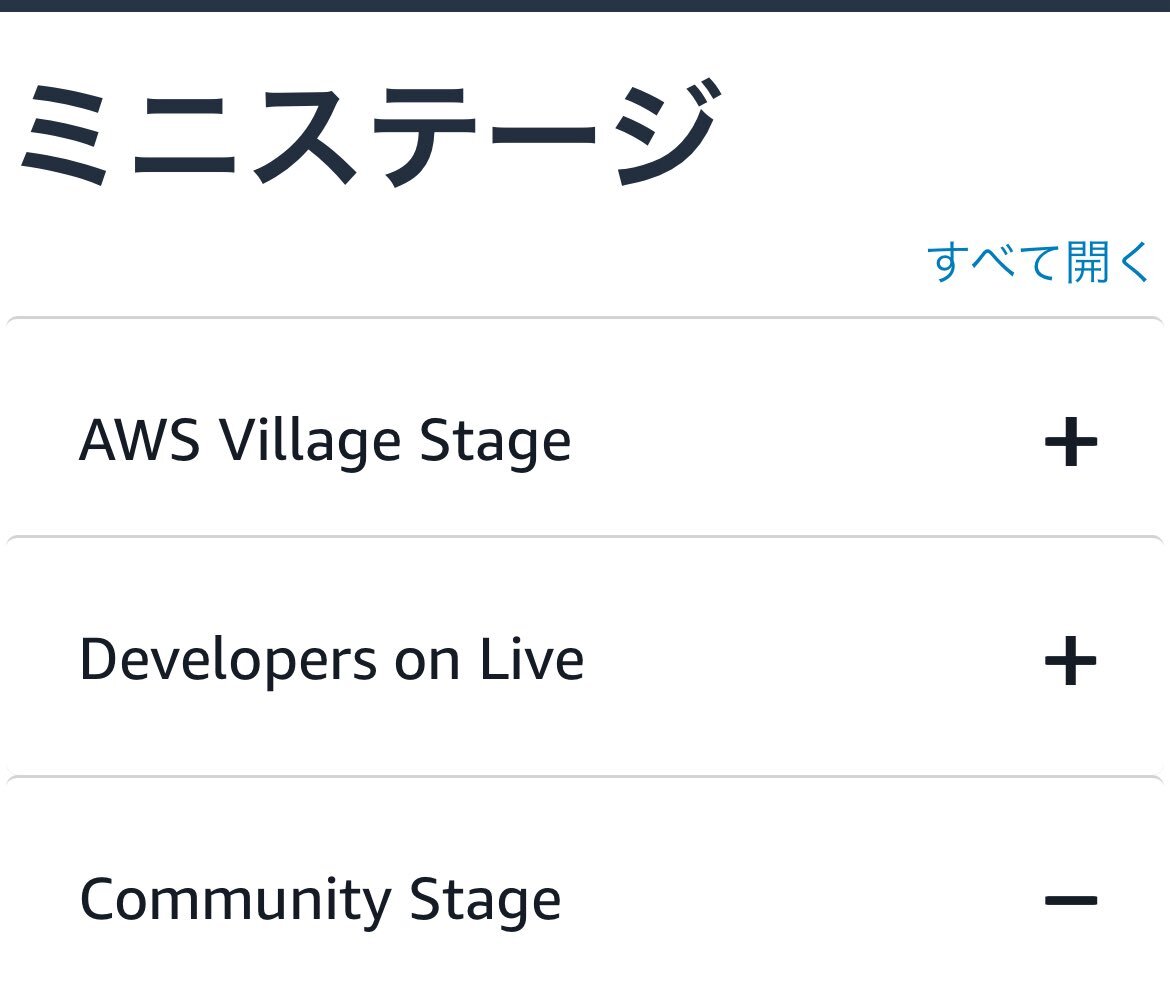Expand the Developers on Live section
Image resolution: width=1170 pixels, height=987 pixels.
pos(584,660)
